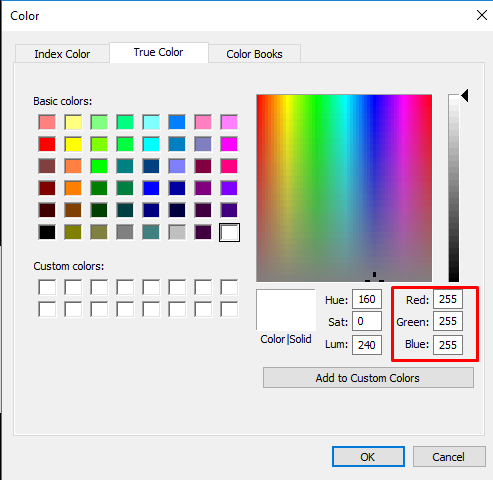Open the Color Books tab
Image resolution: width=493 pixels, height=480 pixels.
(254, 54)
